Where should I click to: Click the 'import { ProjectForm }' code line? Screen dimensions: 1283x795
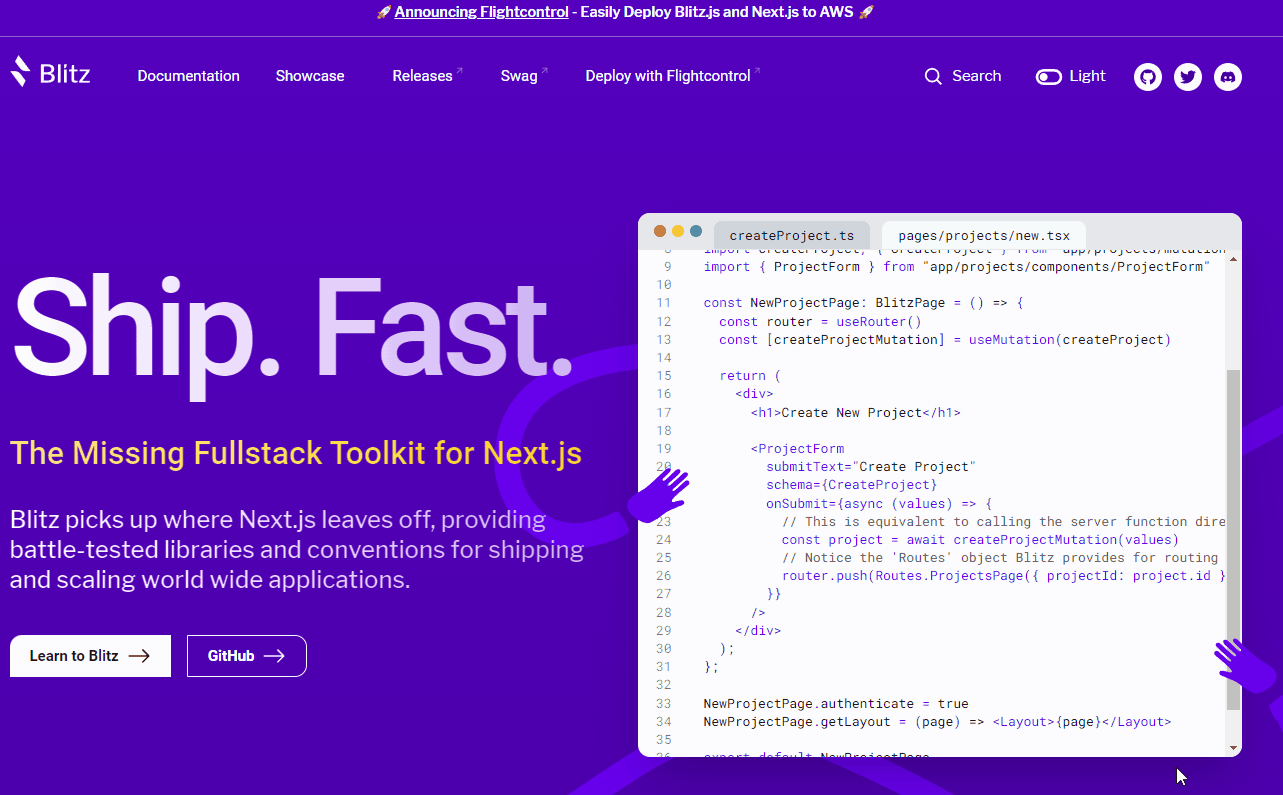[957, 267]
